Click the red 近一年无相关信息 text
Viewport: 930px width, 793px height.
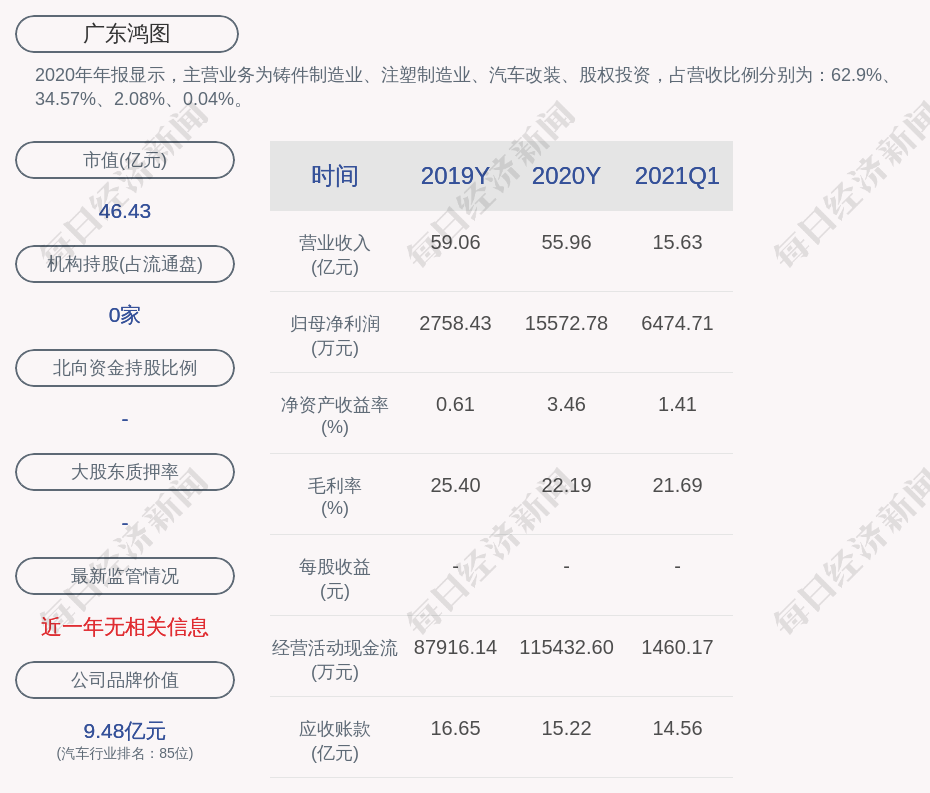pos(125,627)
